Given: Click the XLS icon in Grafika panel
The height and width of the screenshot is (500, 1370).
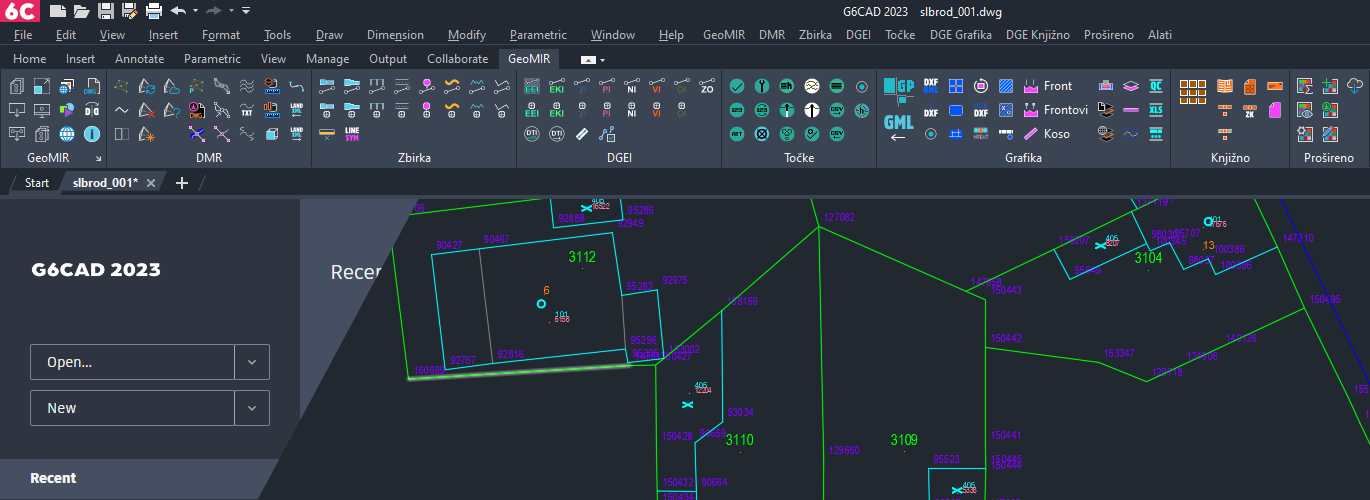Looking at the screenshot, I should 1156,109.
